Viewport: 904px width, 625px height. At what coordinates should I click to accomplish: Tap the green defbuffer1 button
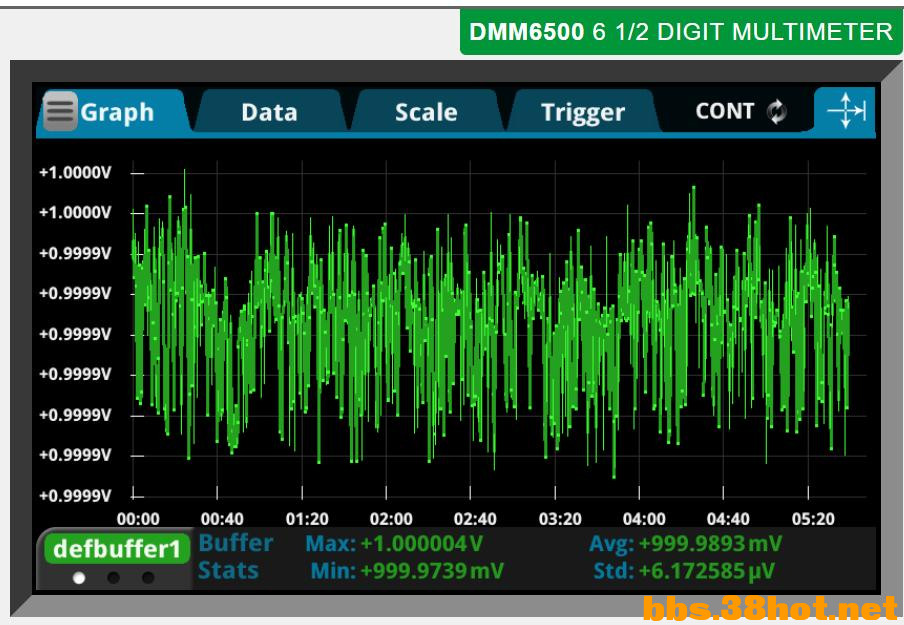[x=117, y=549]
